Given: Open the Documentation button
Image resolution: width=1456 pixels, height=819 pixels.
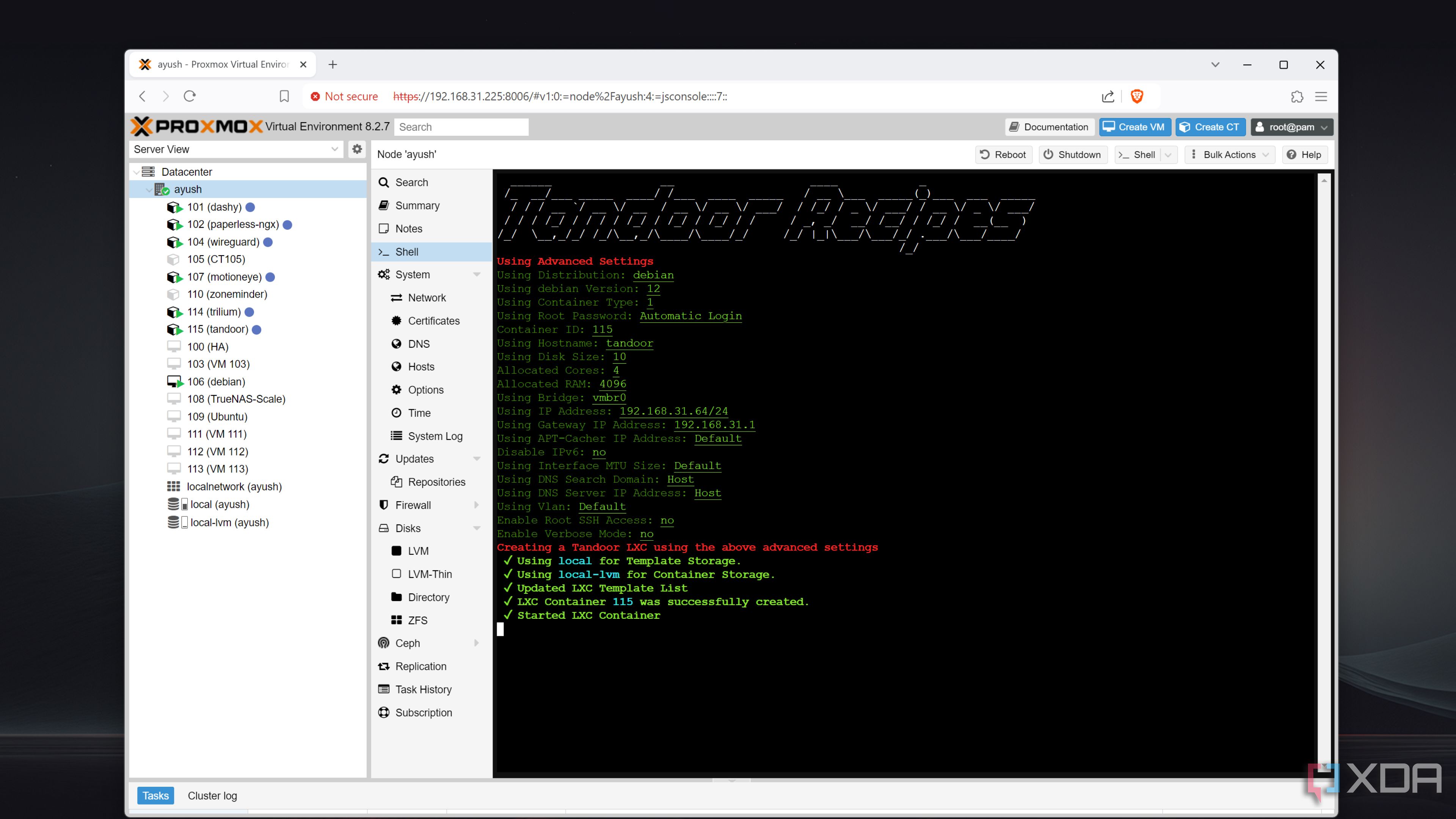Looking at the screenshot, I should [1050, 127].
